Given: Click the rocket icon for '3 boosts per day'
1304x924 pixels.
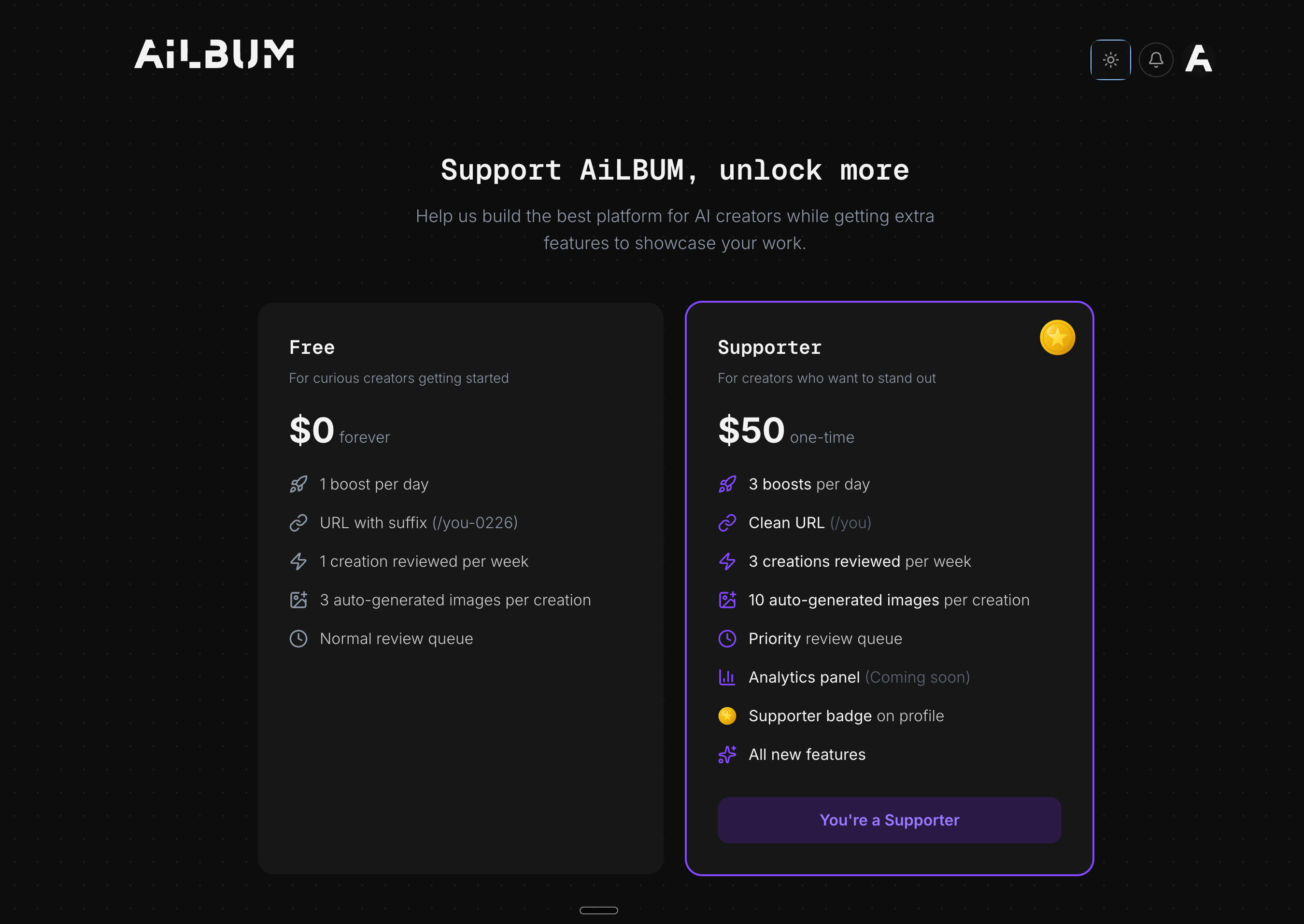Looking at the screenshot, I should [x=727, y=484].
